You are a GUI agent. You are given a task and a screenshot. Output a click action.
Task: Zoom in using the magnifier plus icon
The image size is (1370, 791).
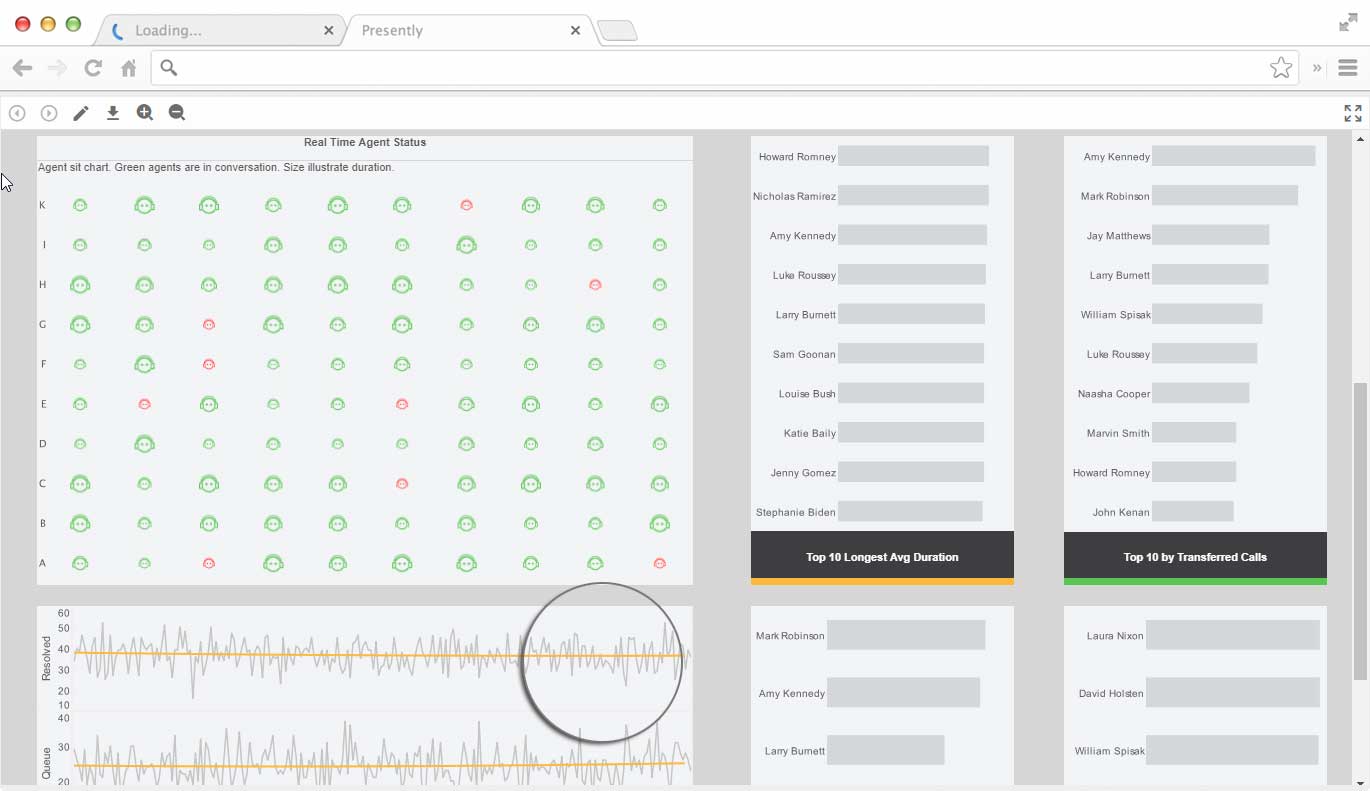tap(145, 113)
